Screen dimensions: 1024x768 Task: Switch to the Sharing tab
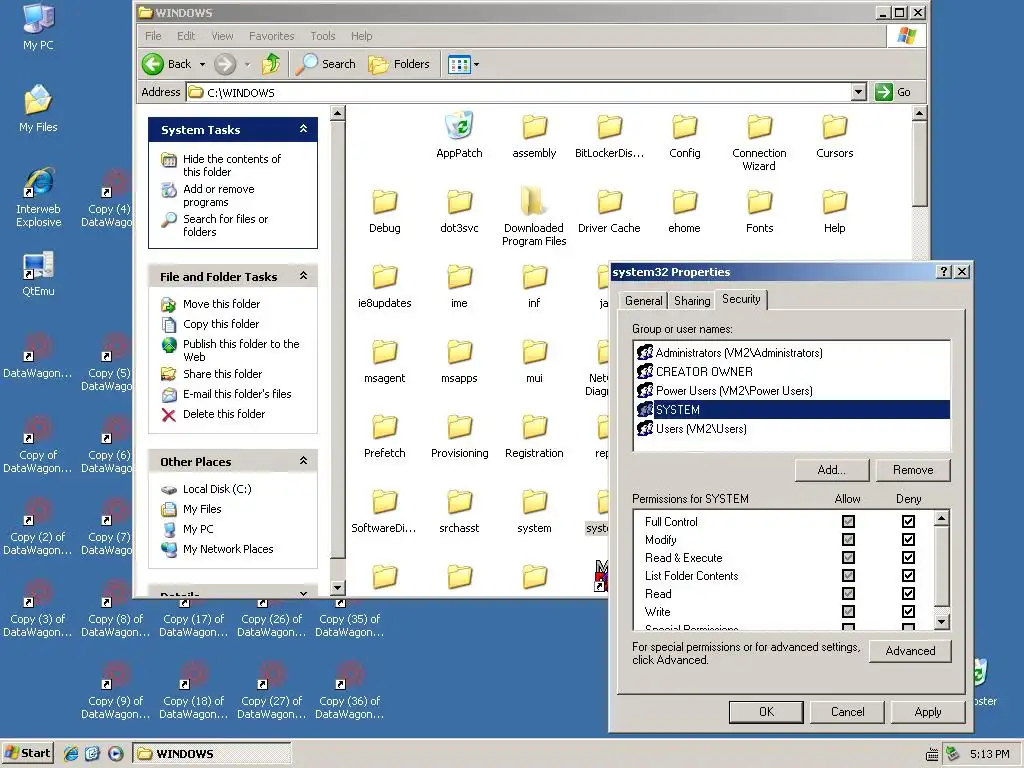point(692,300)
